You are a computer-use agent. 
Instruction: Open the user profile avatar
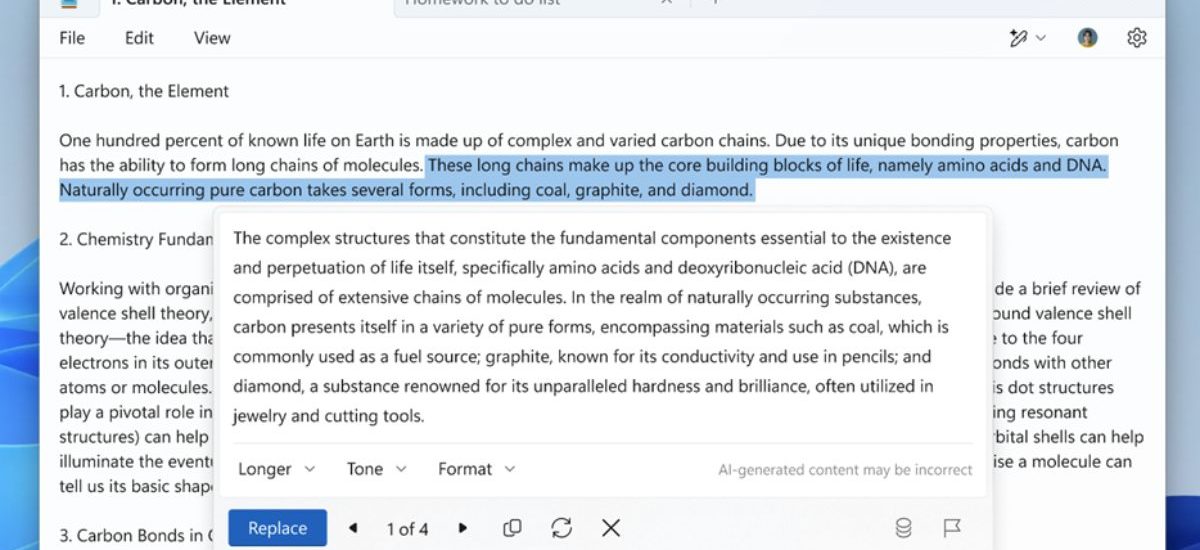pyautogui.click(x=1087, y=38)
